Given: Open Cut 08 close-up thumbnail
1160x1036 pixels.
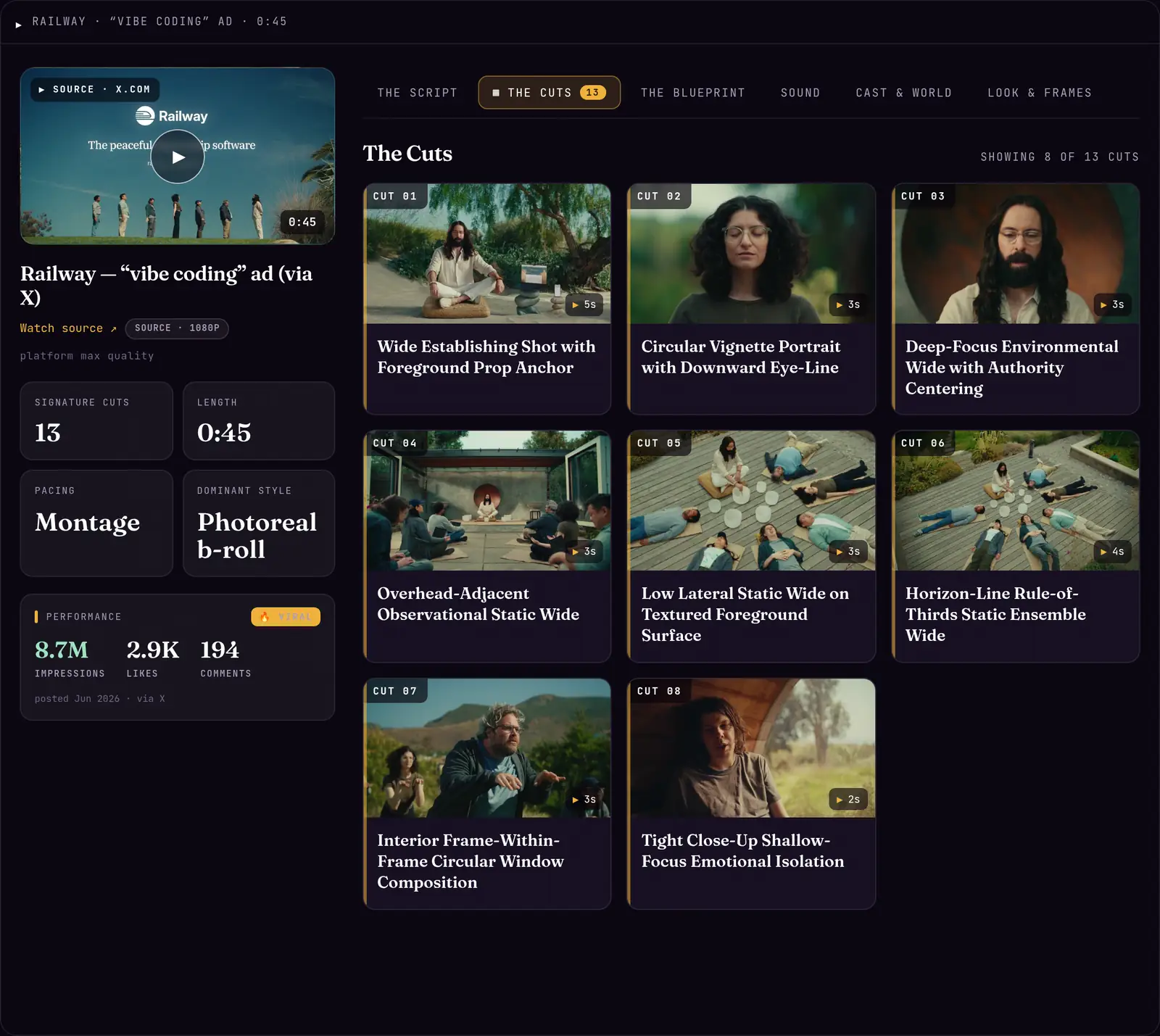Looking at the screenshot, I should (x=751, y=748).
